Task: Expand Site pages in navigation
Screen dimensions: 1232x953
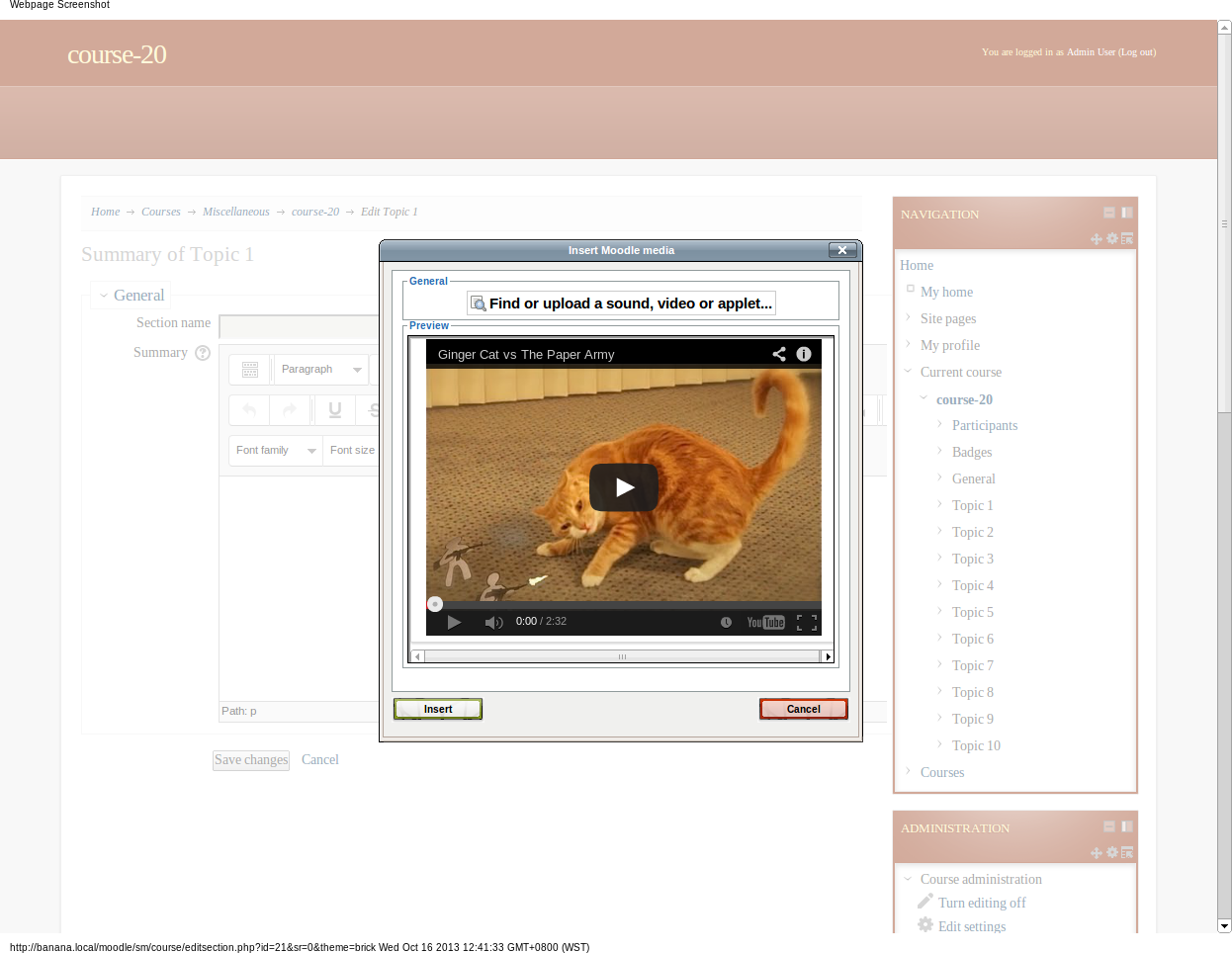Action: (908, 318)
